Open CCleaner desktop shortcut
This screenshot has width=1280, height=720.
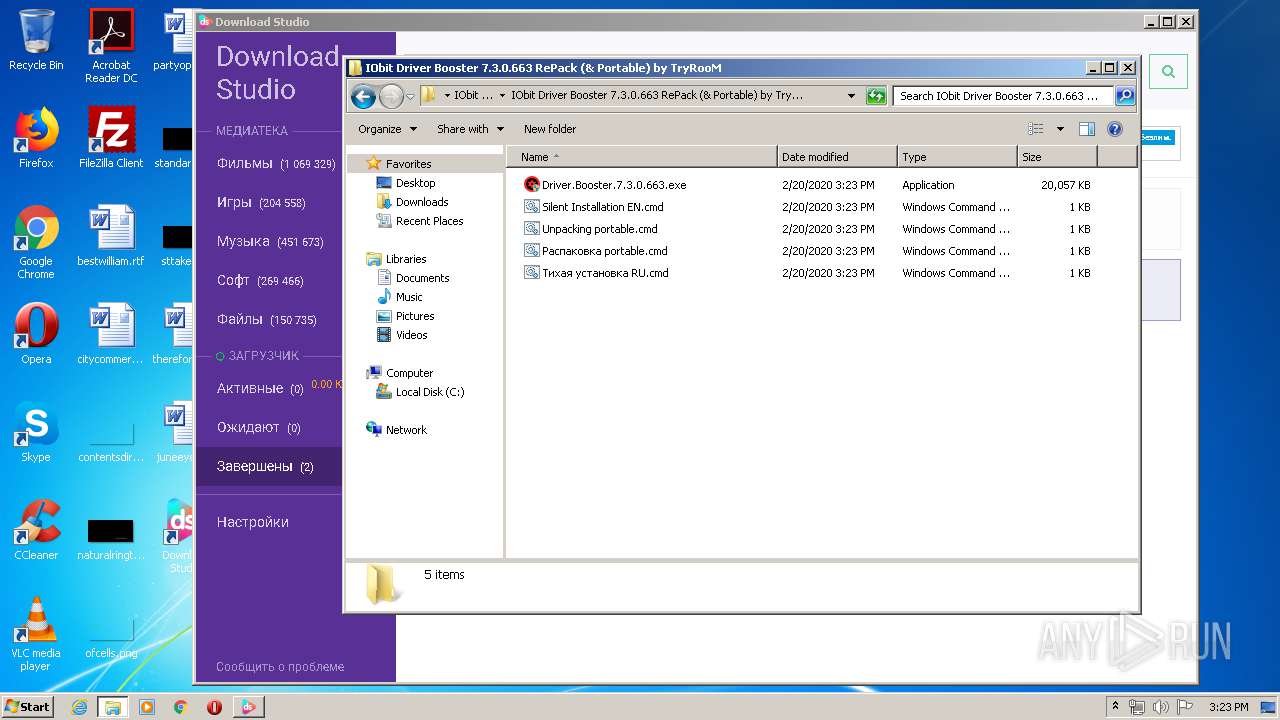36,530
